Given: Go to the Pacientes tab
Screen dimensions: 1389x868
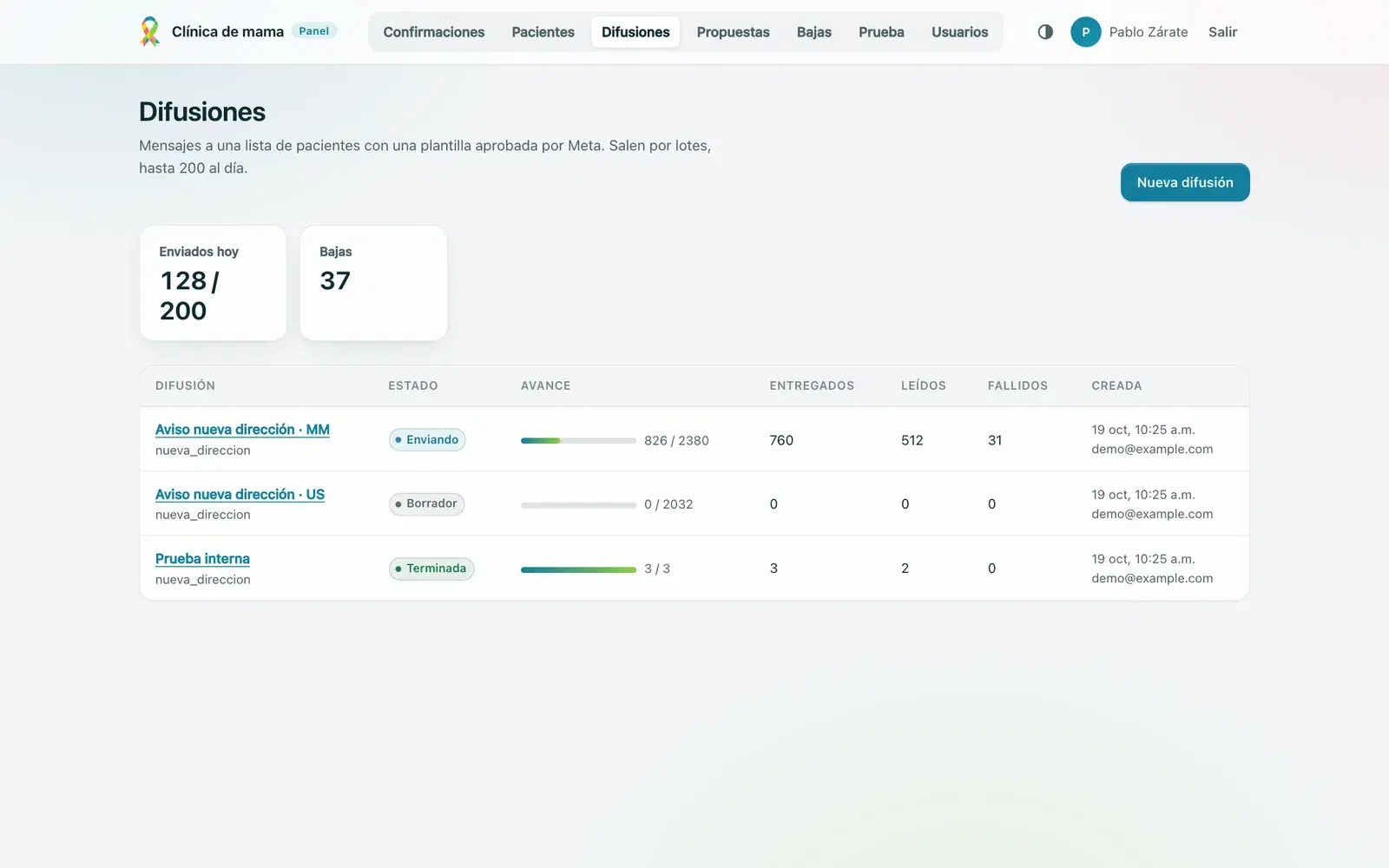Looking at the screenshot, I should coord(543,32).
